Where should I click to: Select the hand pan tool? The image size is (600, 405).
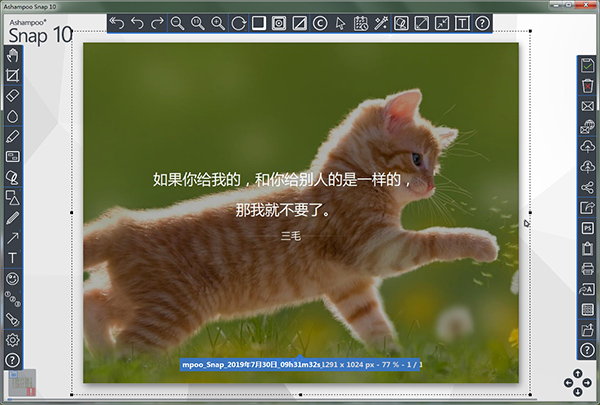13,55
